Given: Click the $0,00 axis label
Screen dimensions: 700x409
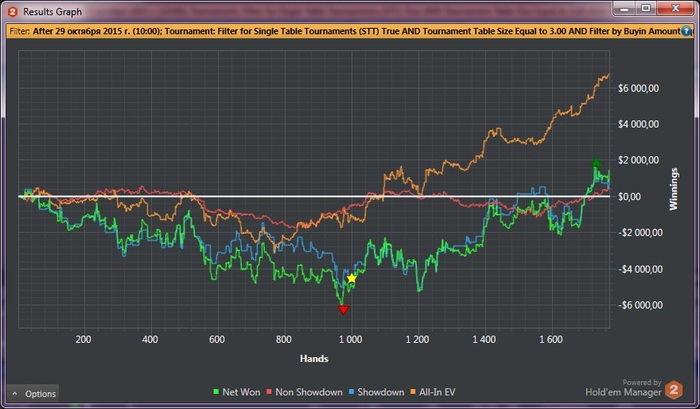Looking at the screenshot, I should (629, 196).
